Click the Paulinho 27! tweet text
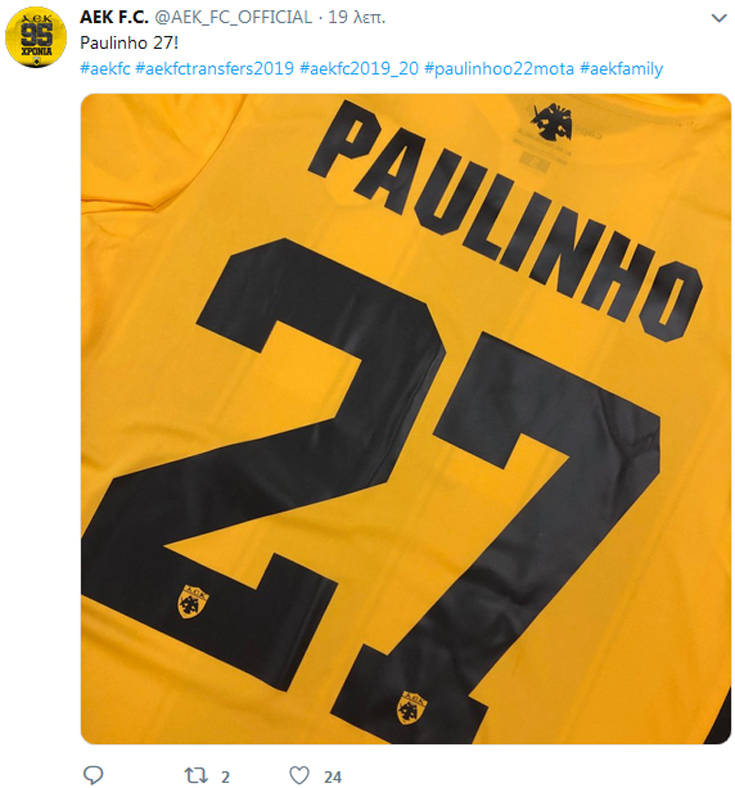This screenshot has width=735, height=788. (x=129, y=43)
